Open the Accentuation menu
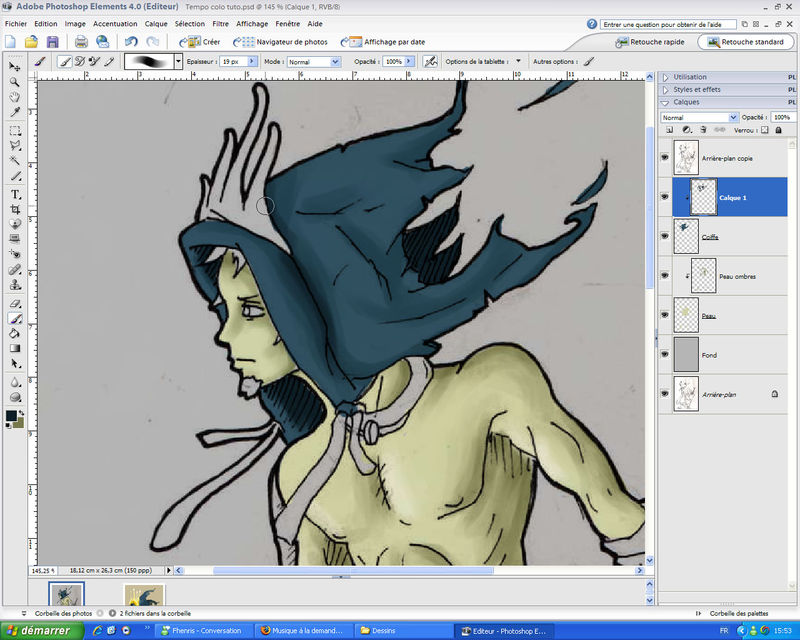800x640 pixels. (x=115, y=23)
